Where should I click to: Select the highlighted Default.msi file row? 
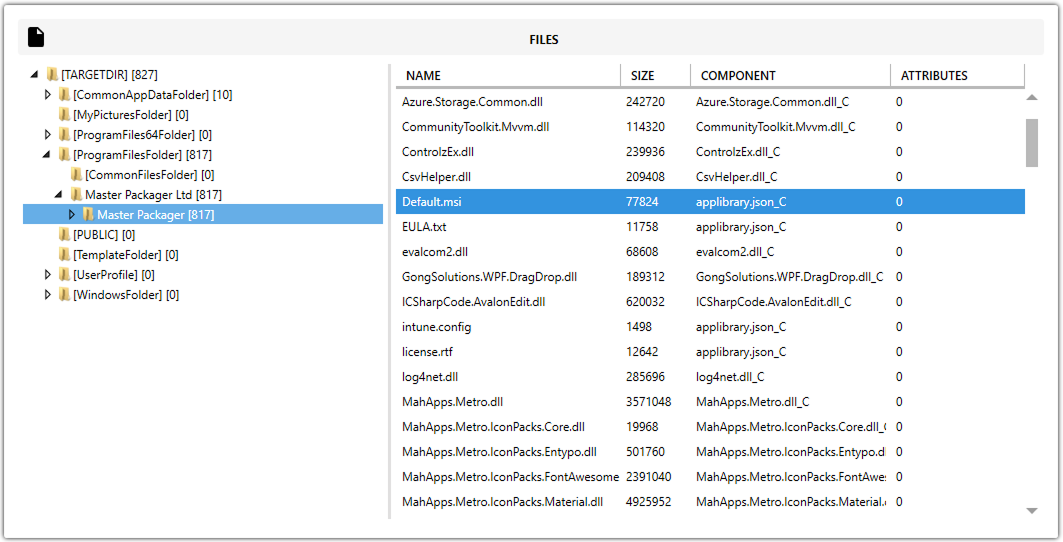[x=710, y=201]
